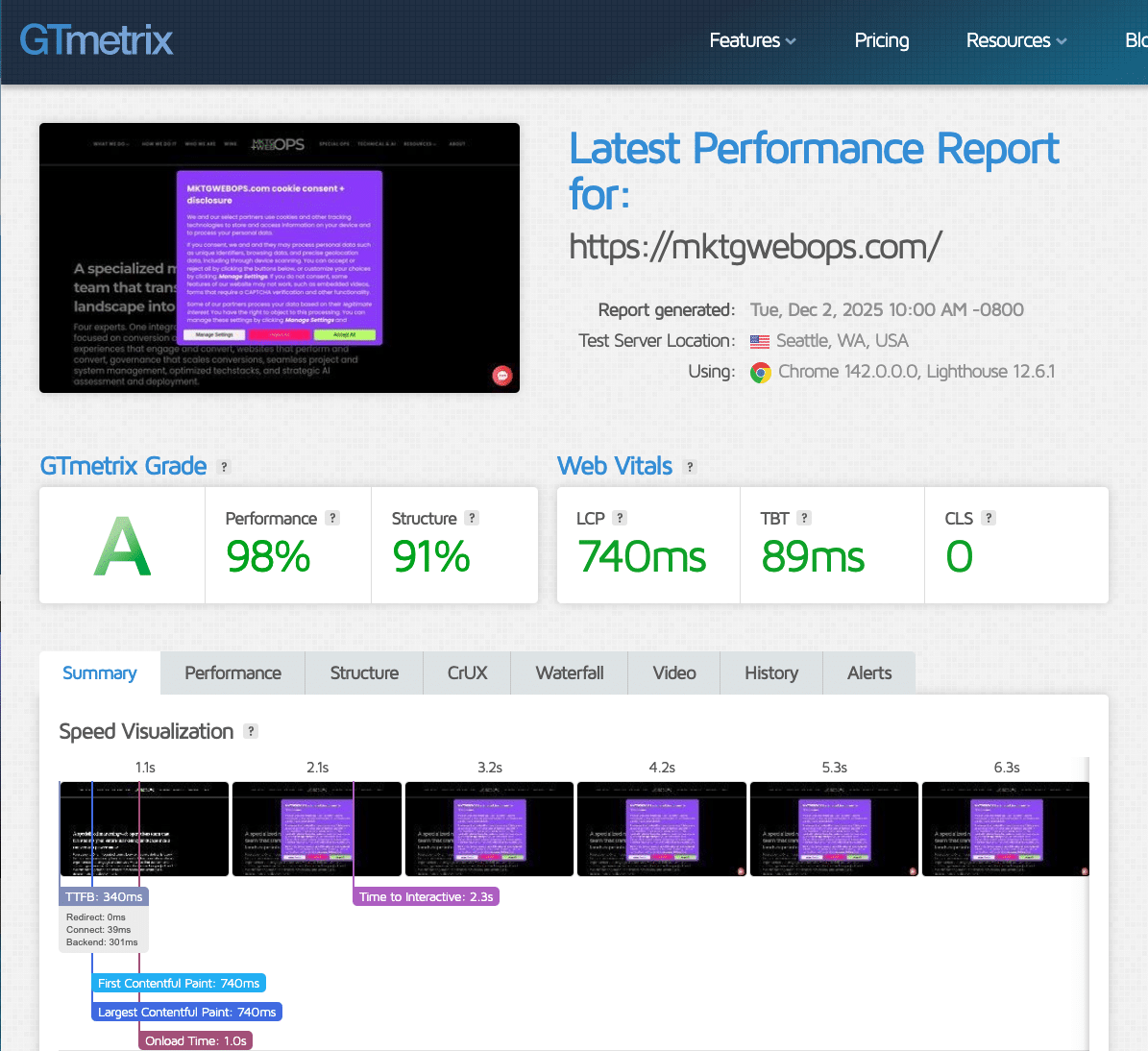Open the CrUX tab
This screenshot has height=1051, width=1148.
[467, 672]
